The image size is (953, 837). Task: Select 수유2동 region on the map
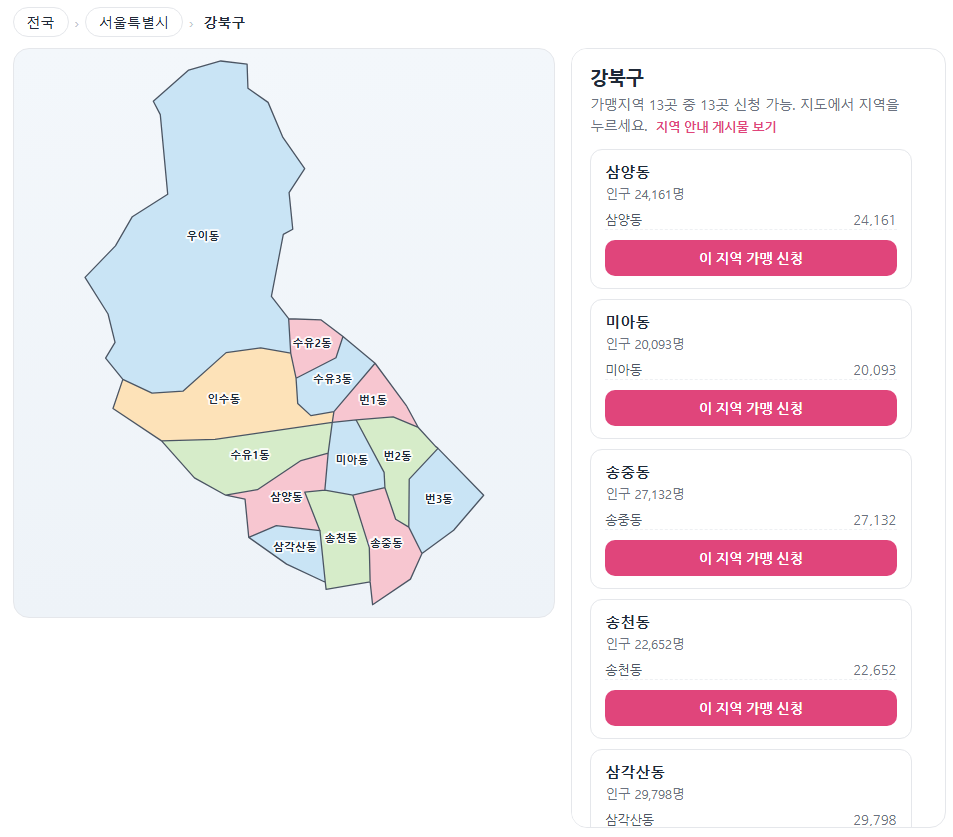[312, 343]
